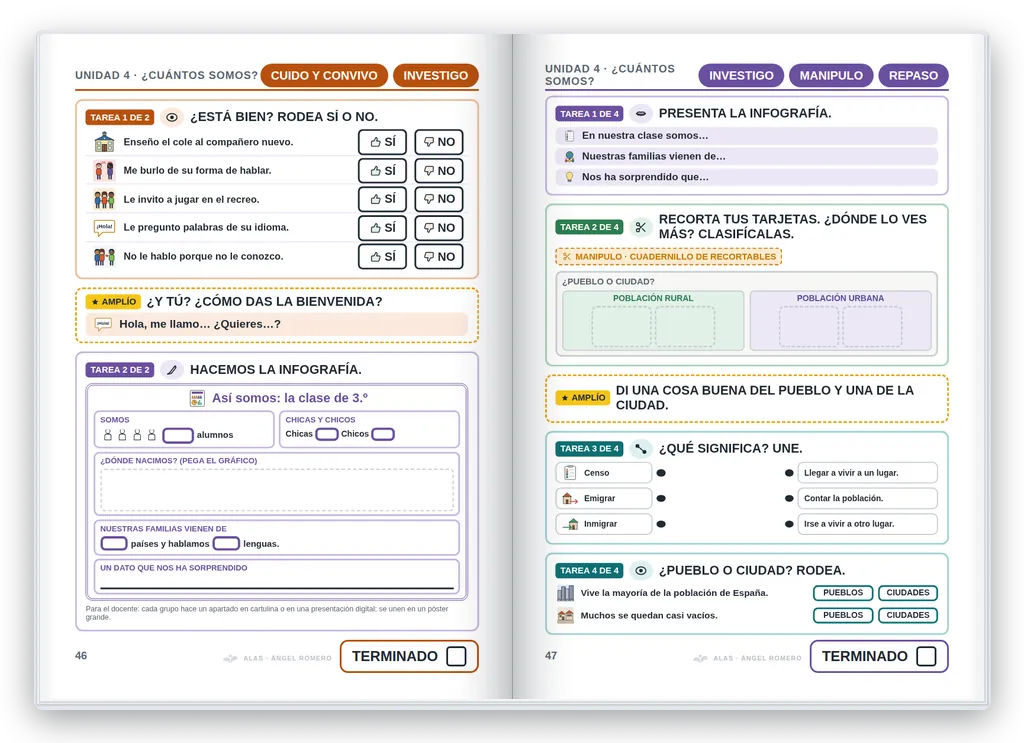1024x743 pixels.
Task: Click the village icon beside "Muchos se quedan casi vacíos"
Action: (566, 615)
